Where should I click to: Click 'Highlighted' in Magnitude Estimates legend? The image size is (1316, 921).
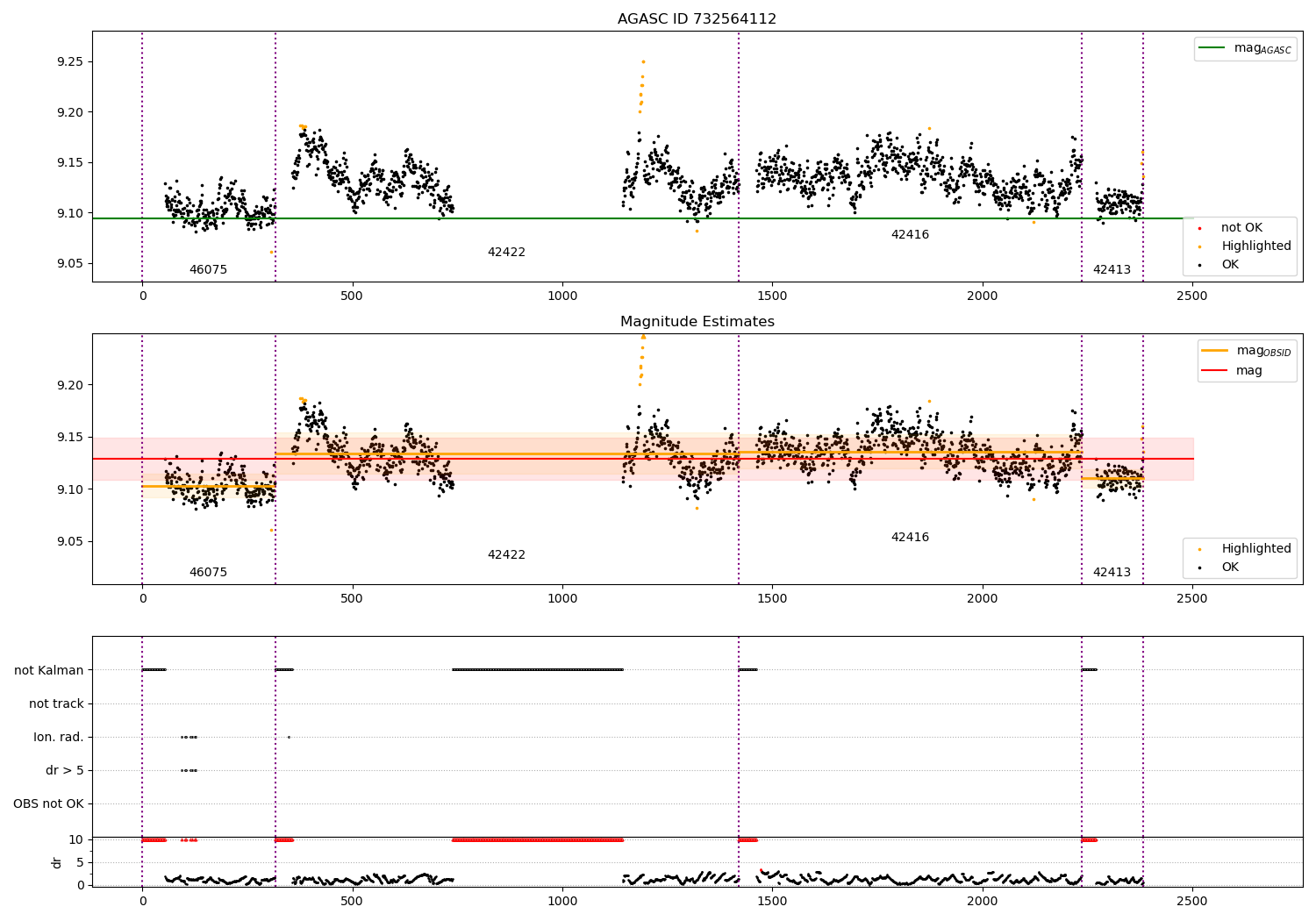coord(1255,549)
